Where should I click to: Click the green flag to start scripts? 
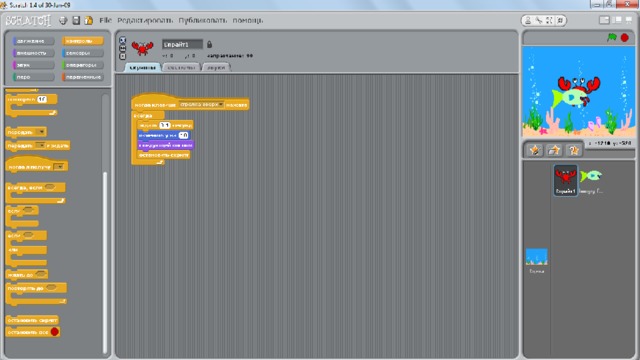point(611,38)
